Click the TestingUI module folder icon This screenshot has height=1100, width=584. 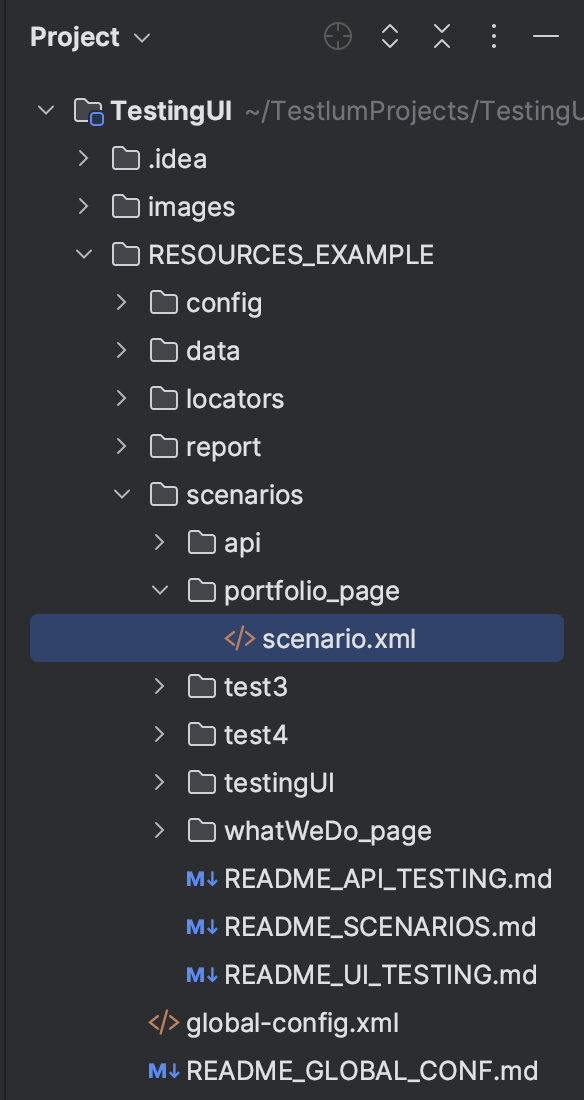89,111
